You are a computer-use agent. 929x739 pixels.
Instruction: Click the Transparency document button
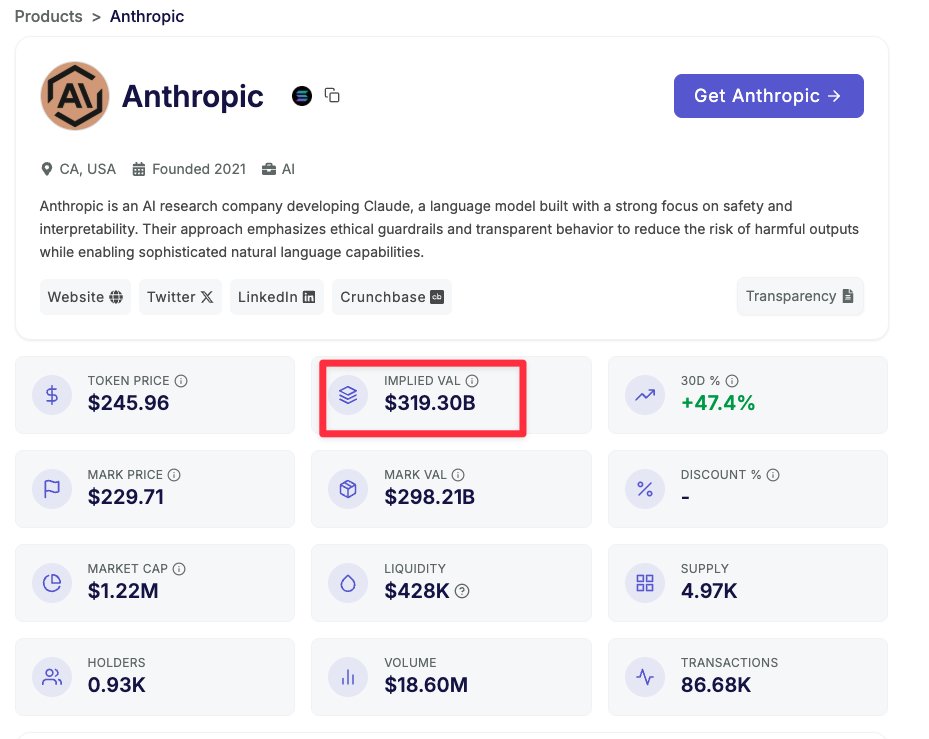coord(800,296)
